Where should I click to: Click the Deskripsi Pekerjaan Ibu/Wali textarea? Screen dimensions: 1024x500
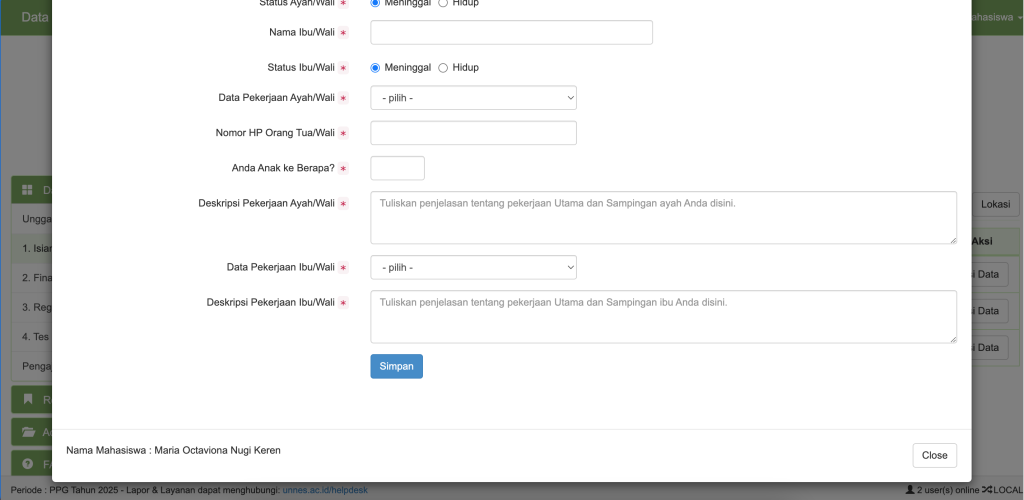point(663,316)
